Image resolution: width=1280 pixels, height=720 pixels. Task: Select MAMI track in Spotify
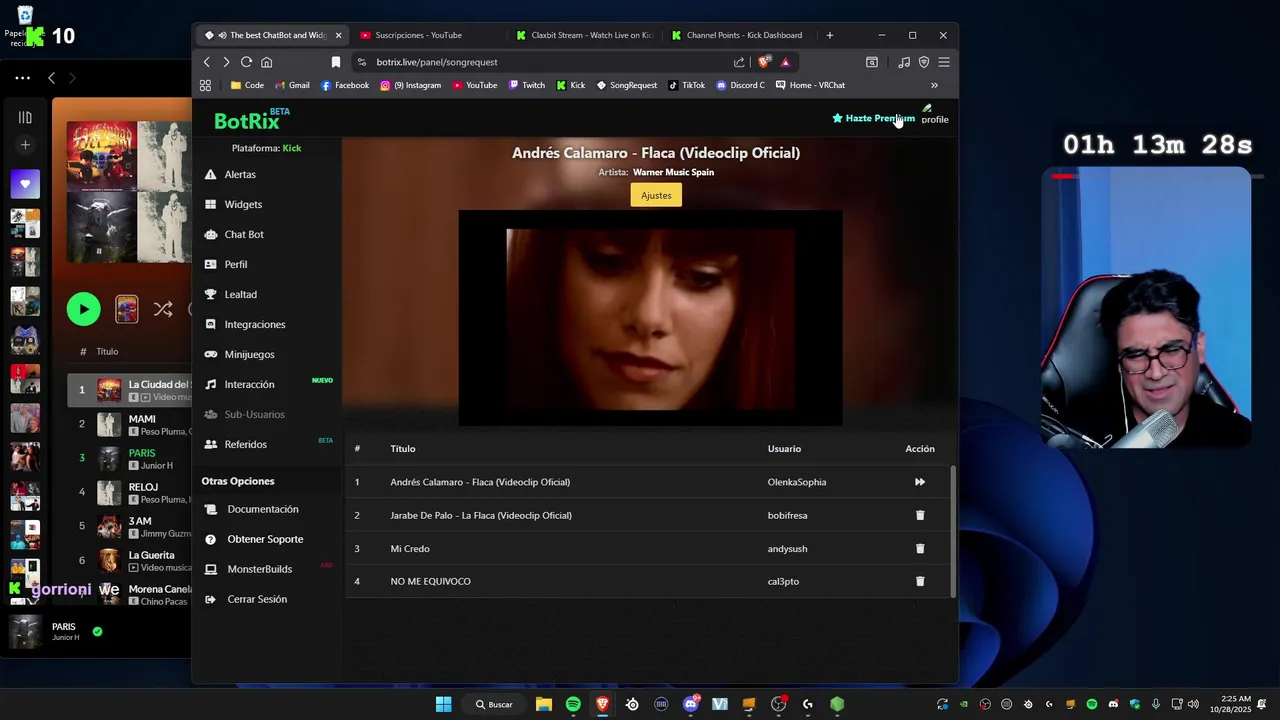tap(130, 424)
